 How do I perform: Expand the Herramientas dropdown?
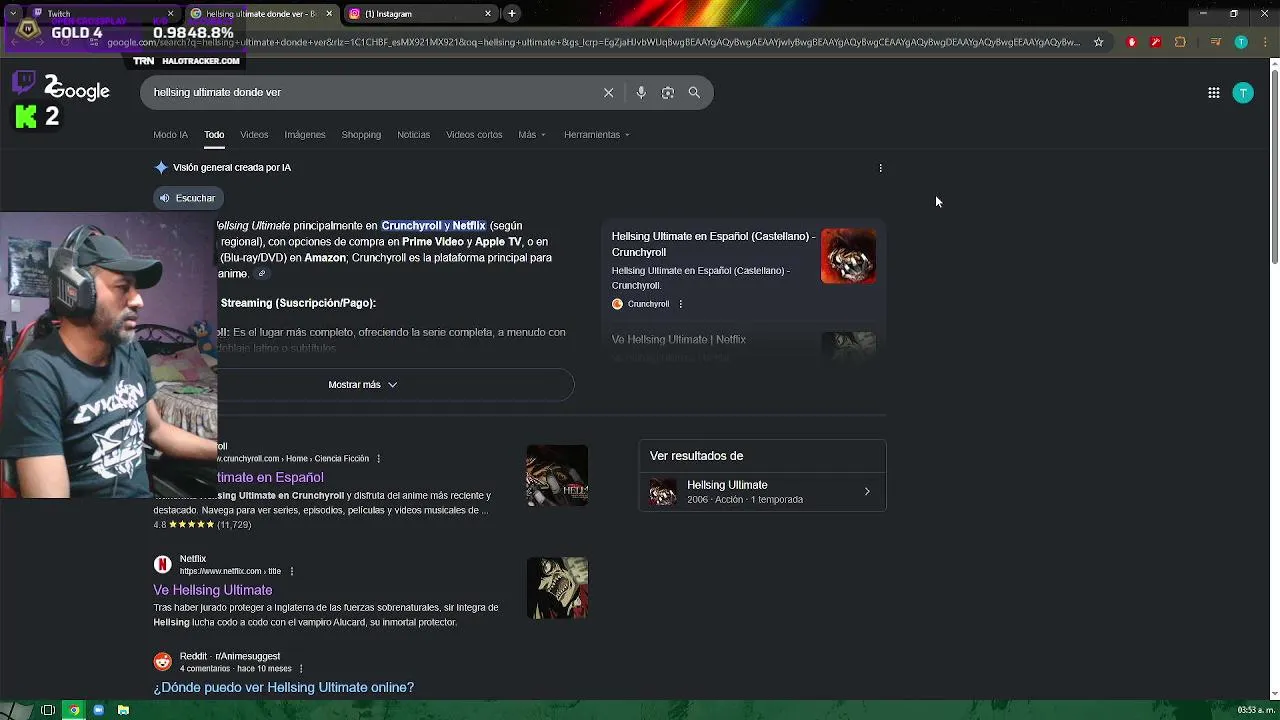(597, 135)
